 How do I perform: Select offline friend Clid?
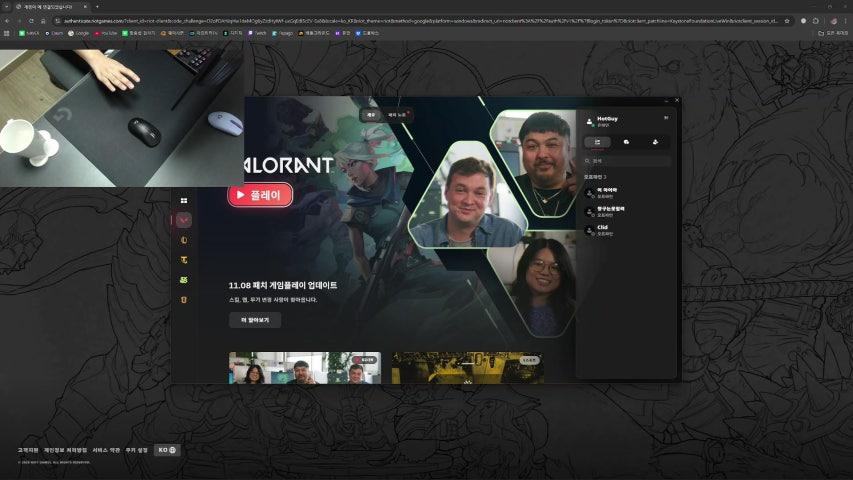(603, 229)
